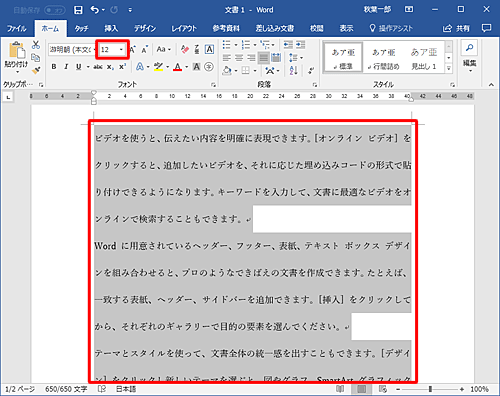This screenshot has height=396, width=500.
Task: Click the Copy icon
Action: pos(36,58)
